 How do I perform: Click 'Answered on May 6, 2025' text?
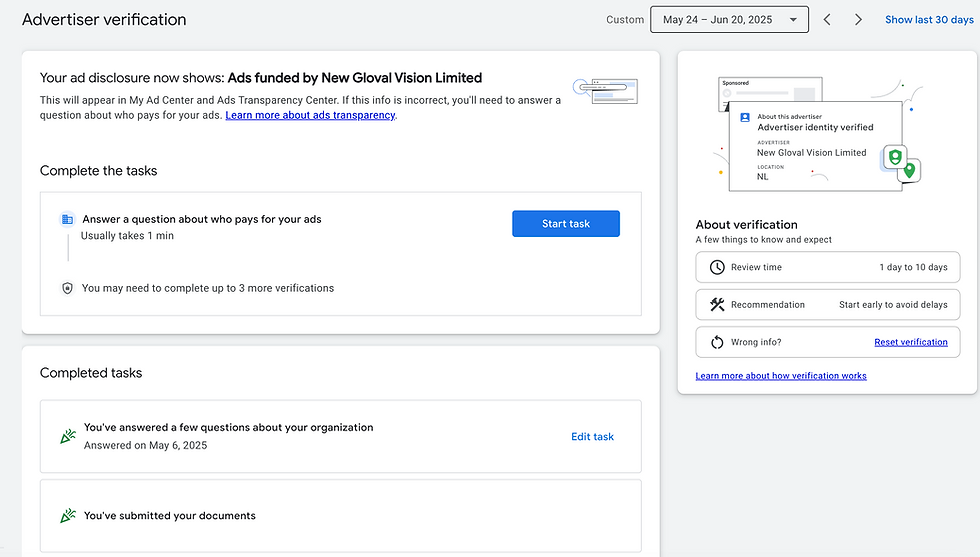146,445
